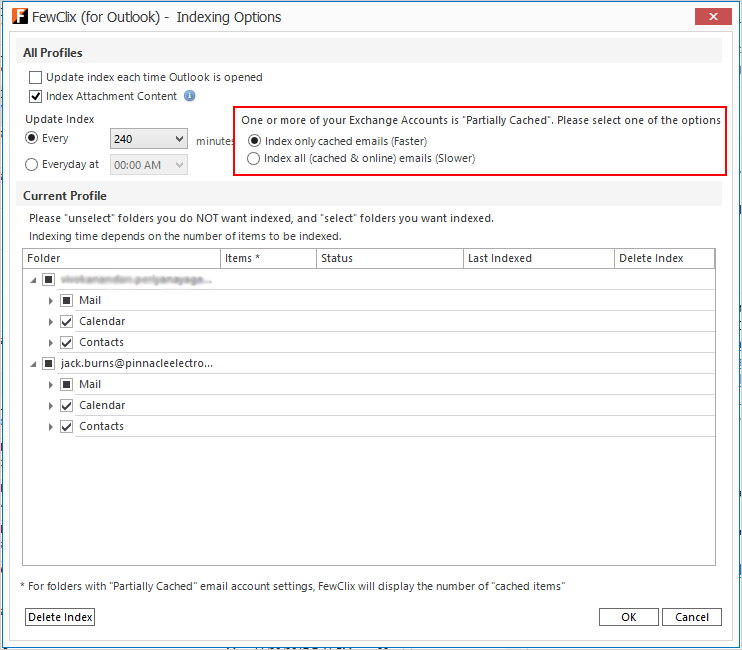Click the info icon beside Index Attachment Content

(189, 96)
